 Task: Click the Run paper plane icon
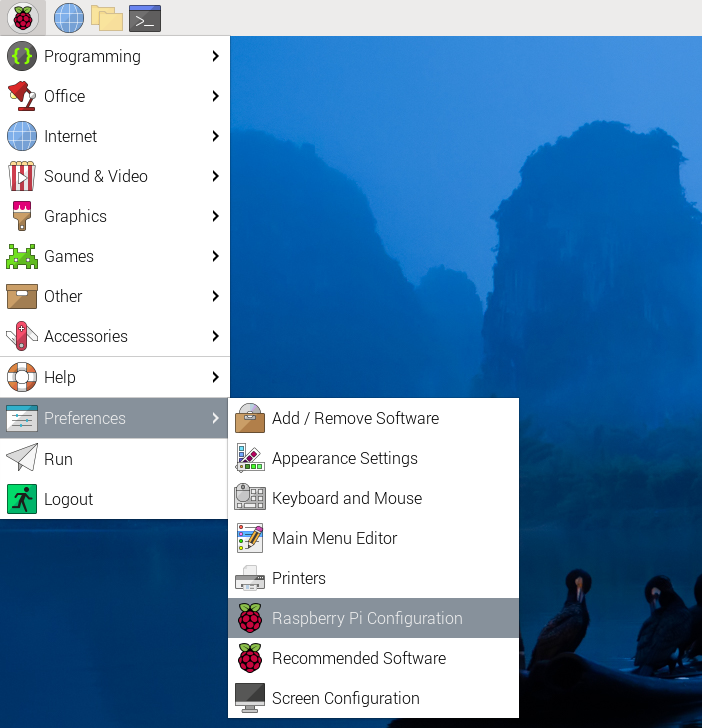(x=22, y=457)
